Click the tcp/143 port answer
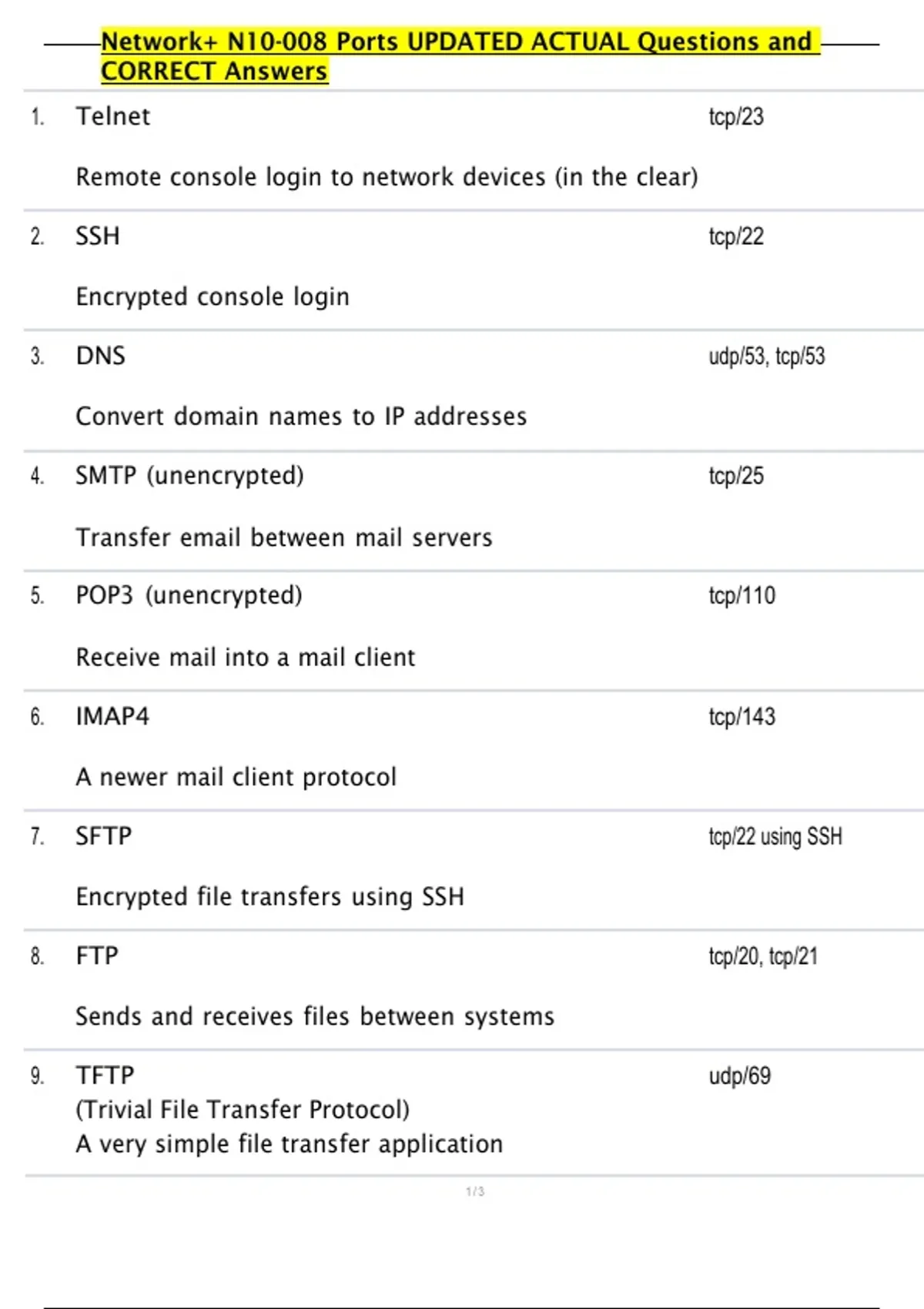The image size is (924, 1309). (742, 716)
